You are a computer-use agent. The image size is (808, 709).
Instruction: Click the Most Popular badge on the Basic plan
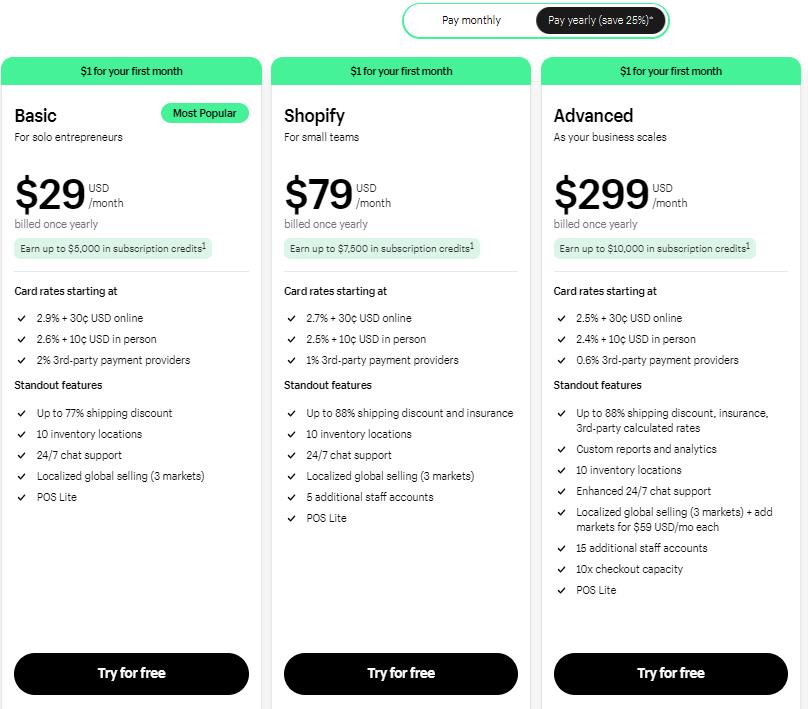pyautogui.click(x=204, y=113)
